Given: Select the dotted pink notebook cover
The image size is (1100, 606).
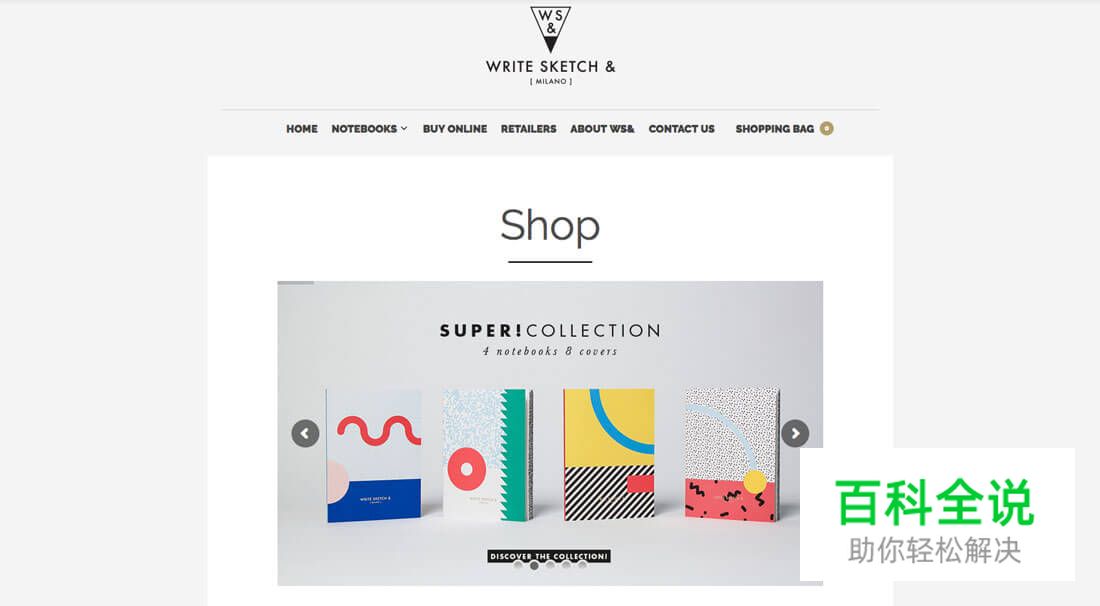Looking at the screenshot, I should [732, 454].
